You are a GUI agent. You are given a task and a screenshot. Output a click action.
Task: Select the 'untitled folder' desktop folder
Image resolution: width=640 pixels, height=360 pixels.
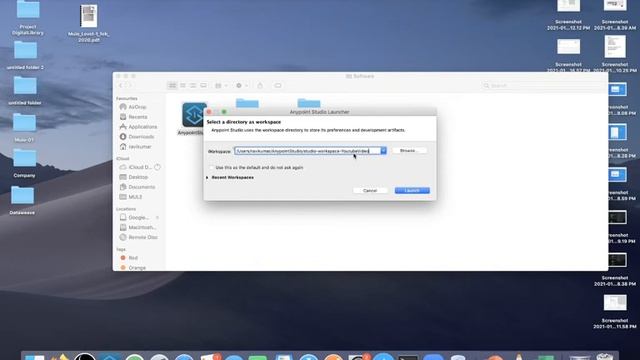pos(25,86)
